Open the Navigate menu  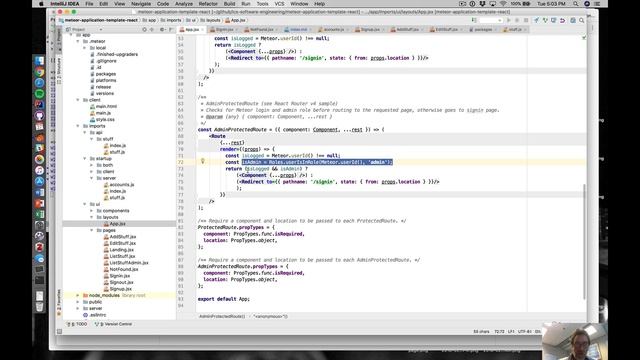tap(141, 4)
